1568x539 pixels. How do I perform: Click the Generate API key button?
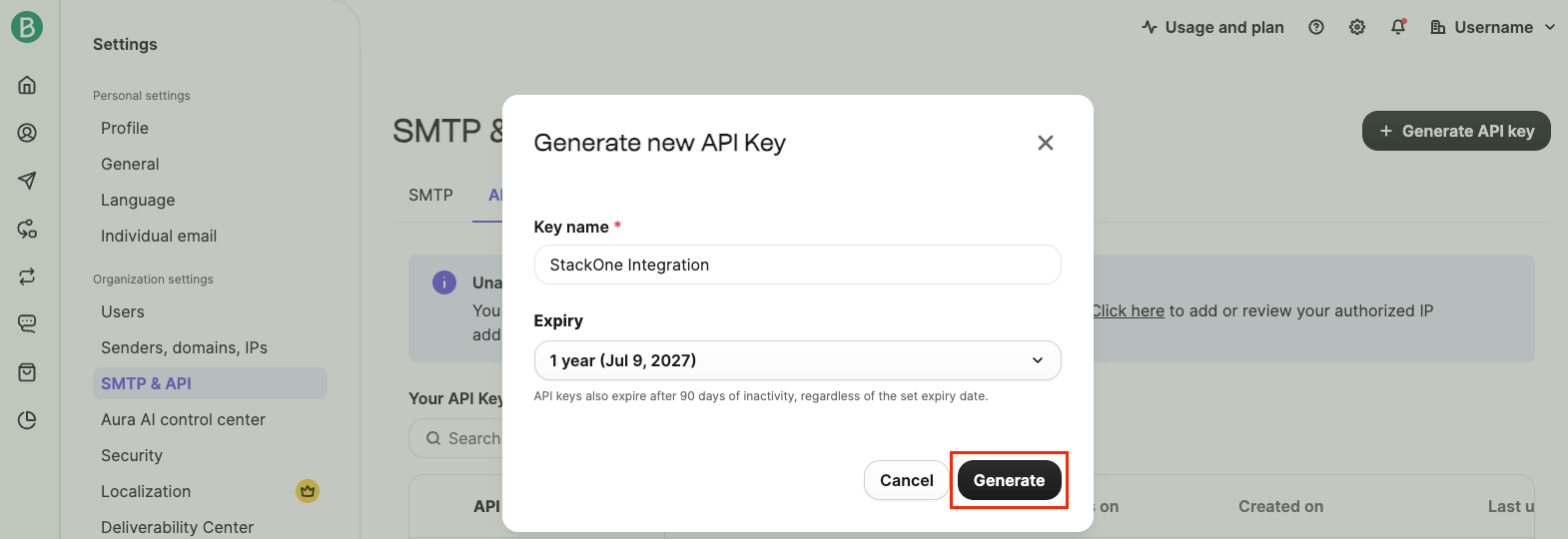point(1456,131)
